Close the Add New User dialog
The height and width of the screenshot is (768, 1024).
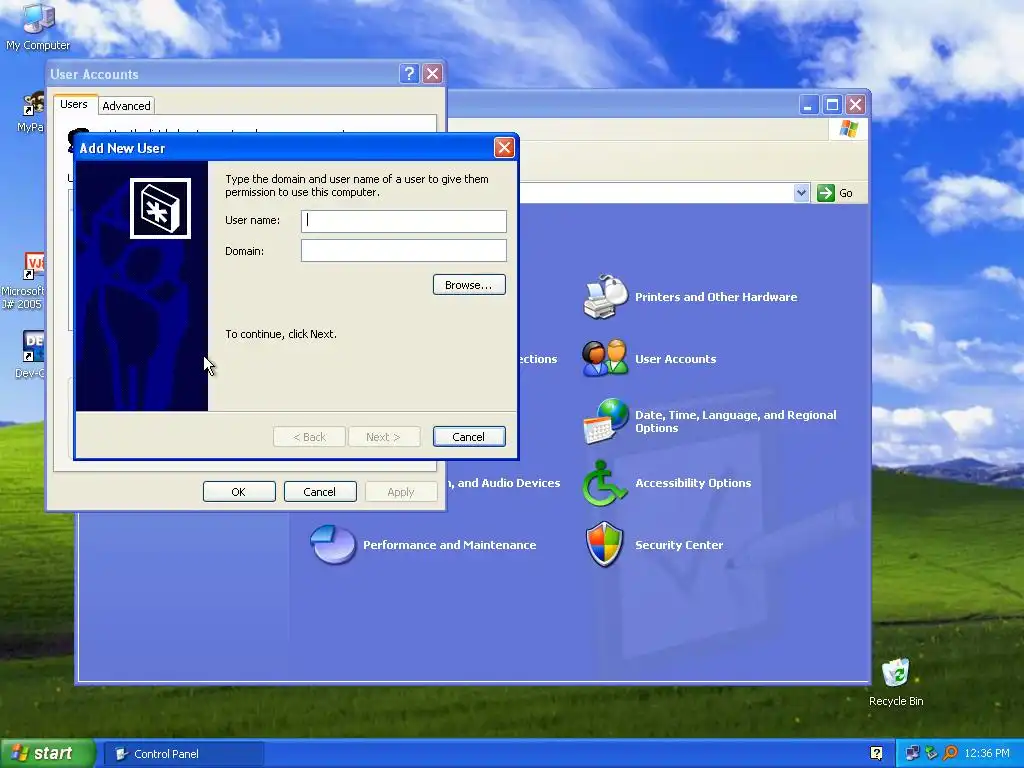(504, 148)
